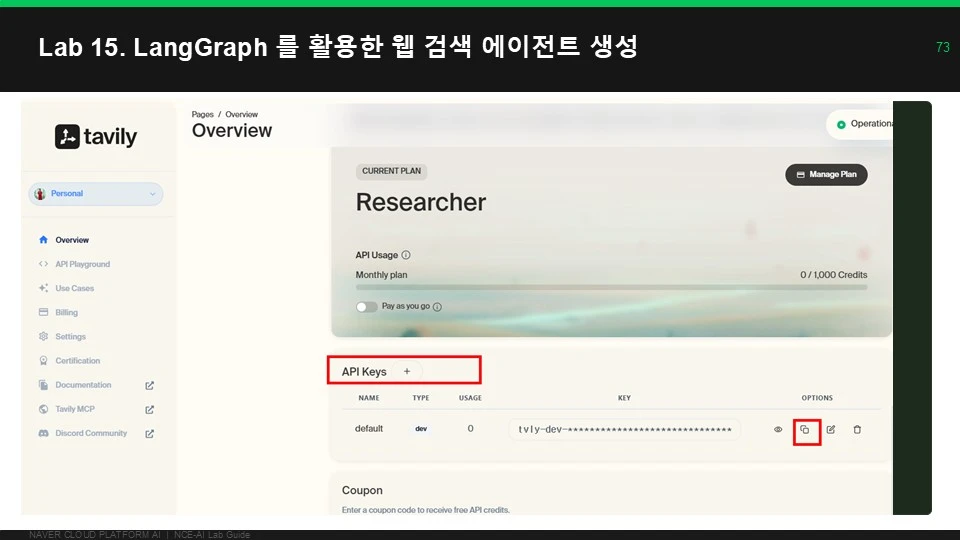The width and height of the screenshot is (960, 540).
Task: Click the Overview breadcrumb
Action: coord(241,114)
